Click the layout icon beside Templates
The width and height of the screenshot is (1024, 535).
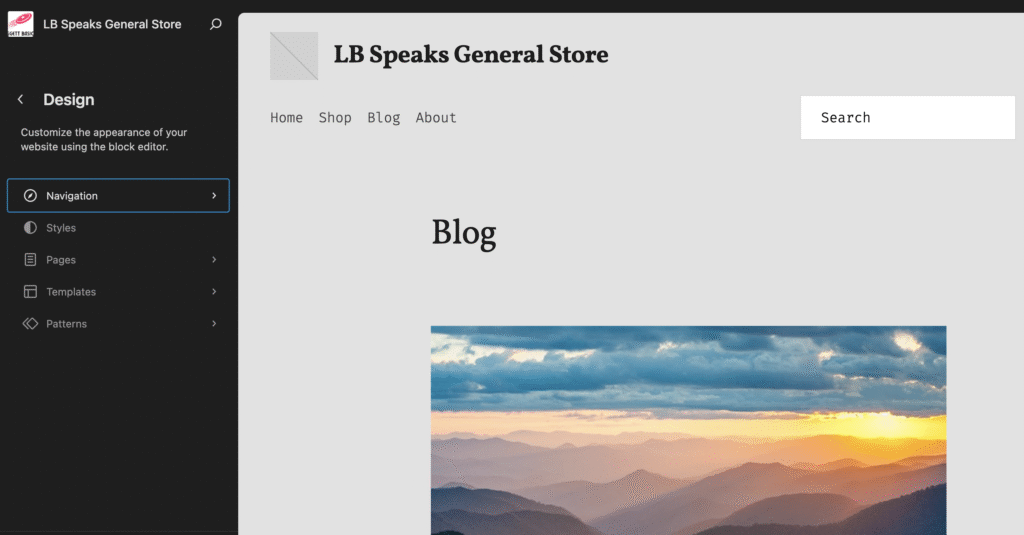[30, 292]
